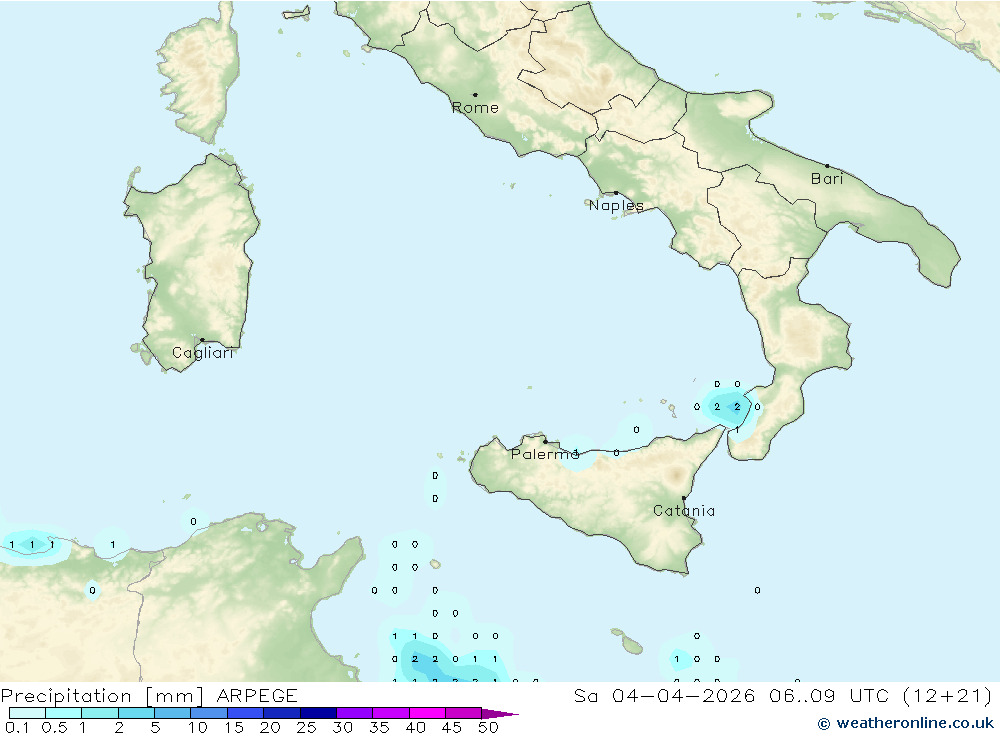Click the legend value label 10
Screen dimensions: 1000x733
point(198,727)
